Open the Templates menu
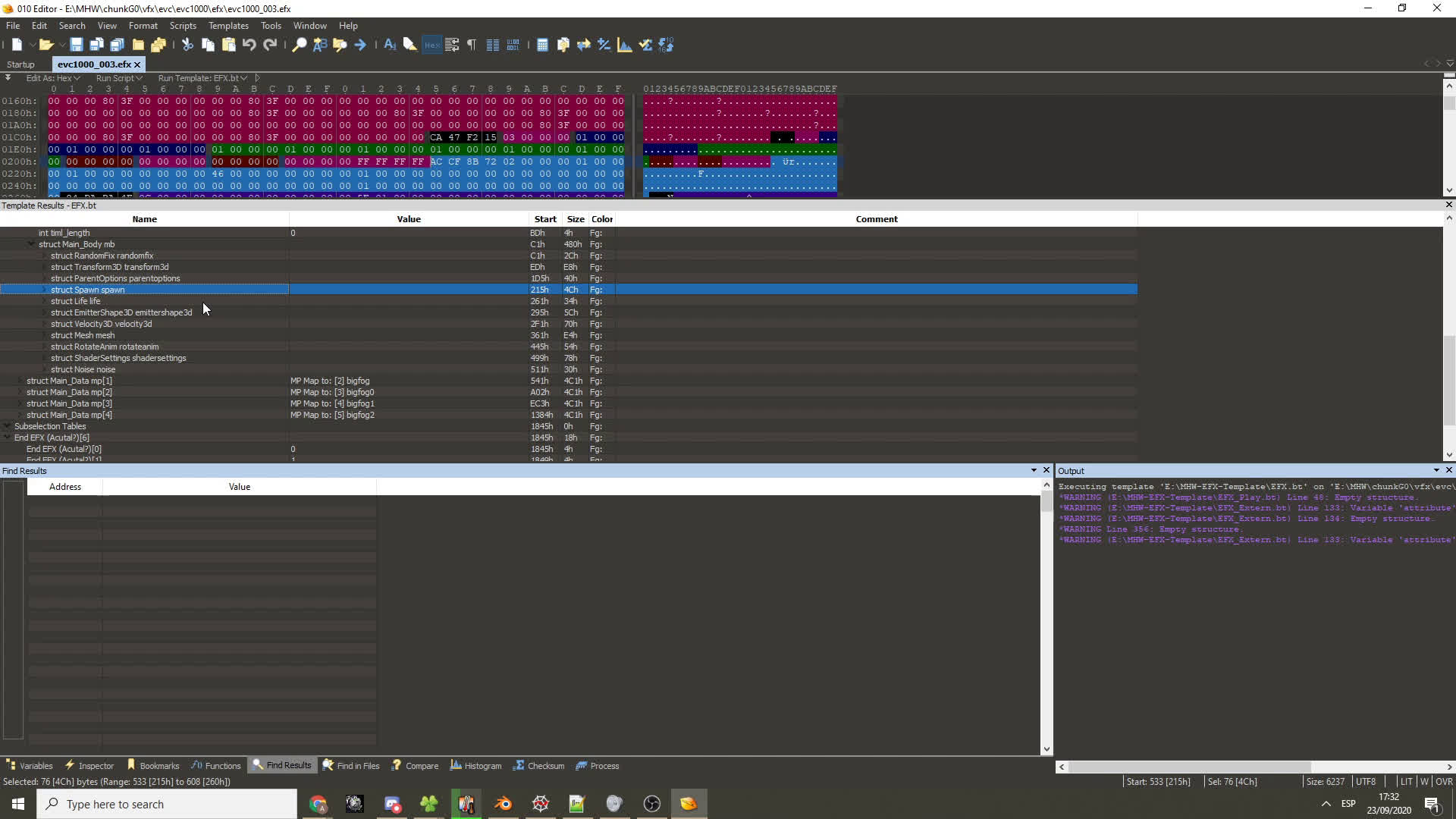This screenshot has height=819, width=1456. pos(228,26)
